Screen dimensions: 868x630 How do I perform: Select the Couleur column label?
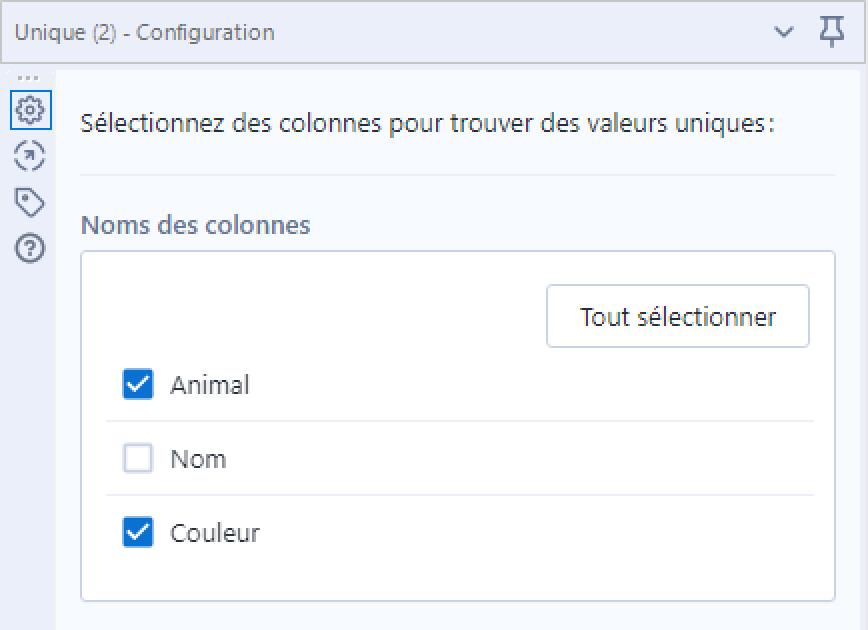coord(215,533)
